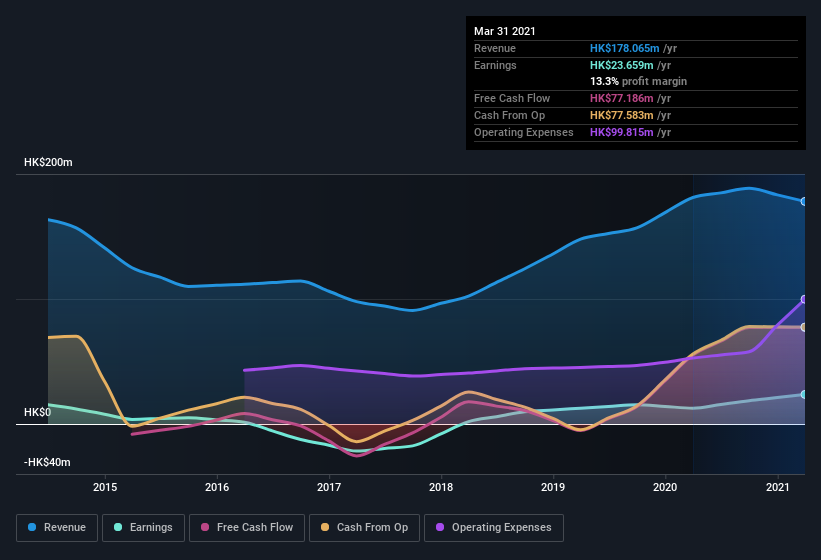Click the 2018 x-axis label
Image resolution: width=821 pixels, height=560 pixels.
(441, 487)
